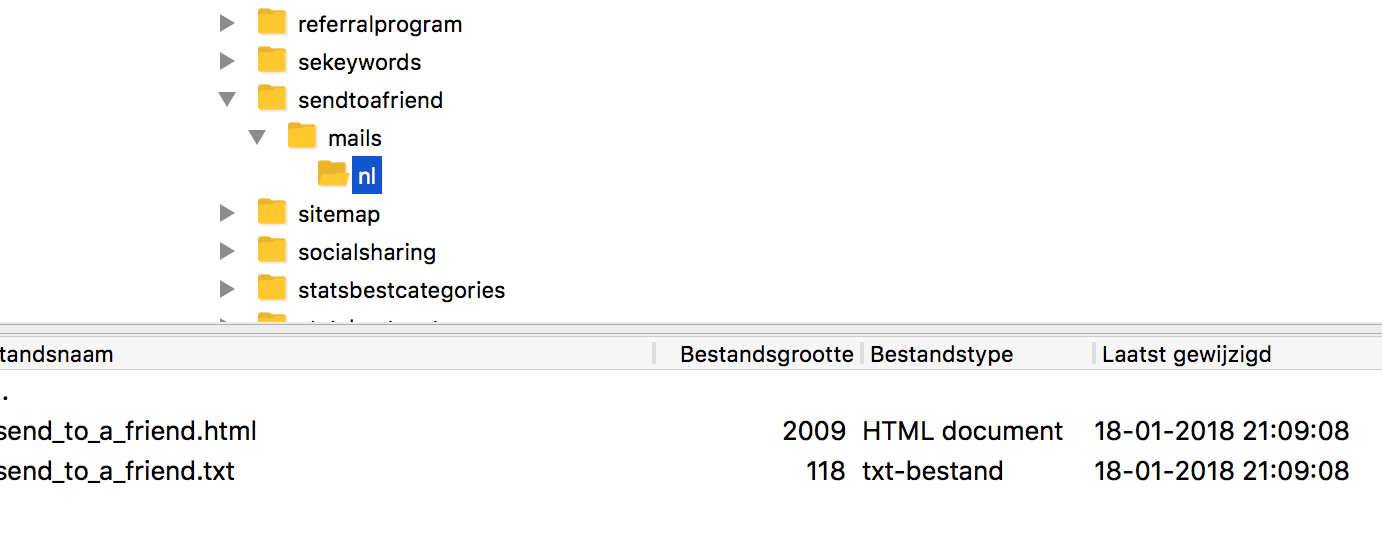This screenshot has width=1382, height=554.
Task: Expand the socialsharing folder tree
Action: 228,251
